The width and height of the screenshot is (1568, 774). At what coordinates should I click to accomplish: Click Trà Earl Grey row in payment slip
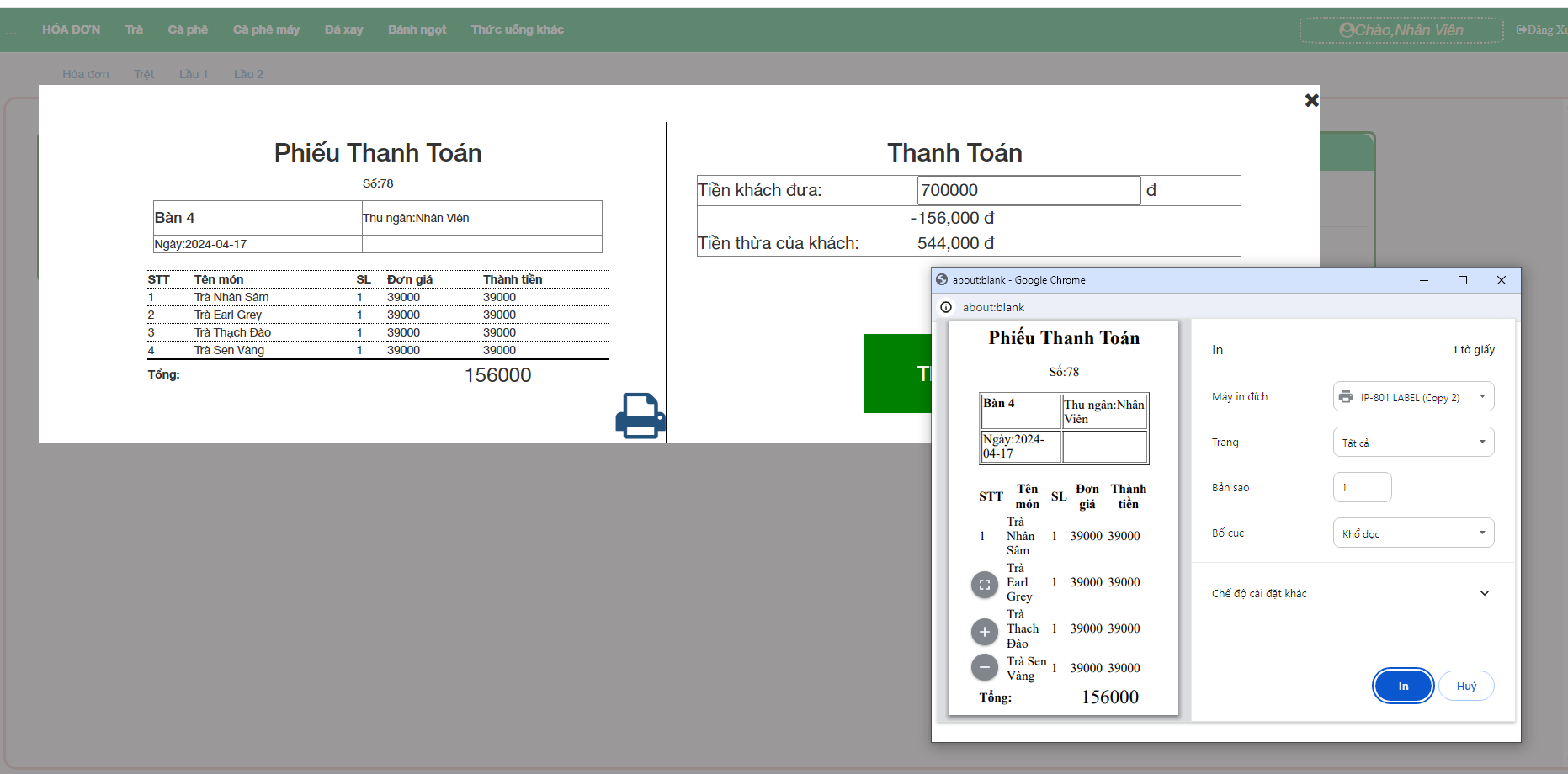tap(378, 315)
